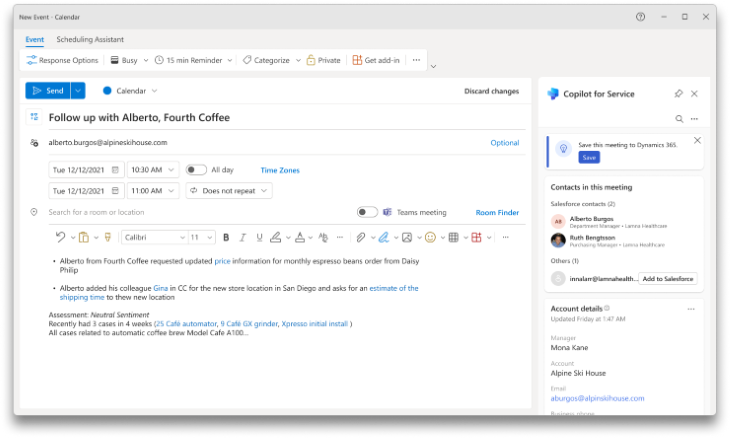Open formatting toolbar overflow ellipsis at far right
Image resolution: width=730 pixels, height=438 pixels.
(x=505, y=237)
